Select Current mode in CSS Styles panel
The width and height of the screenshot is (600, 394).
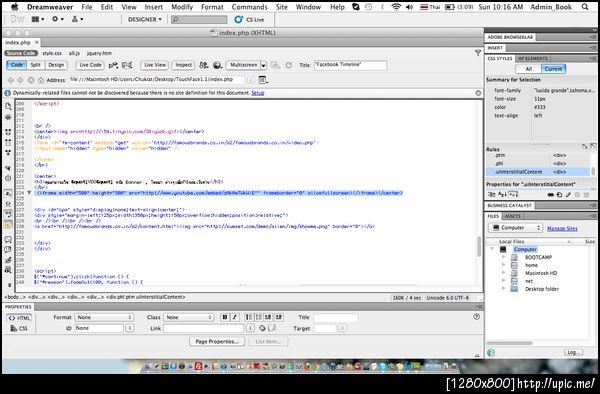553,69
